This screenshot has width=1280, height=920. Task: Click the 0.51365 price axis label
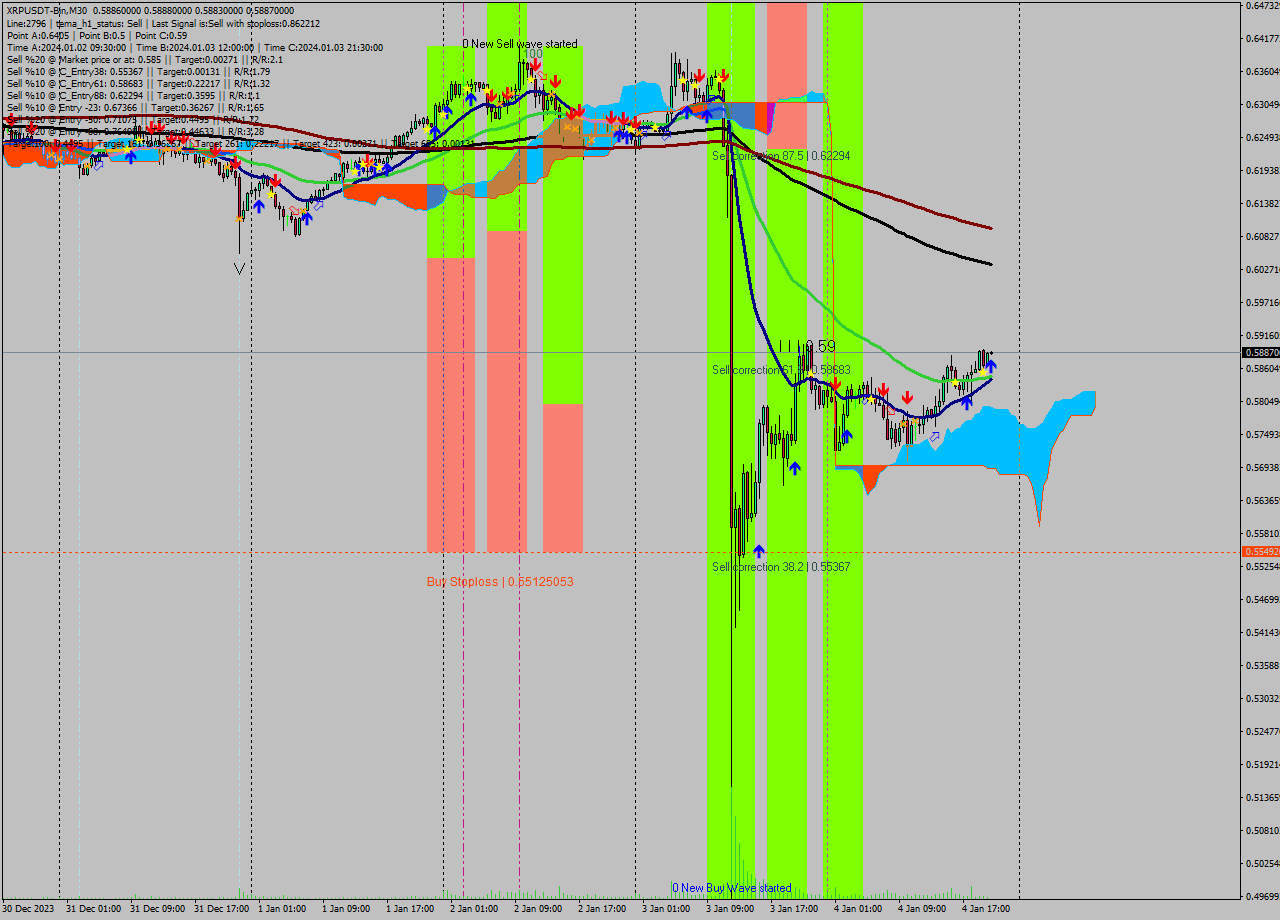1262,798
